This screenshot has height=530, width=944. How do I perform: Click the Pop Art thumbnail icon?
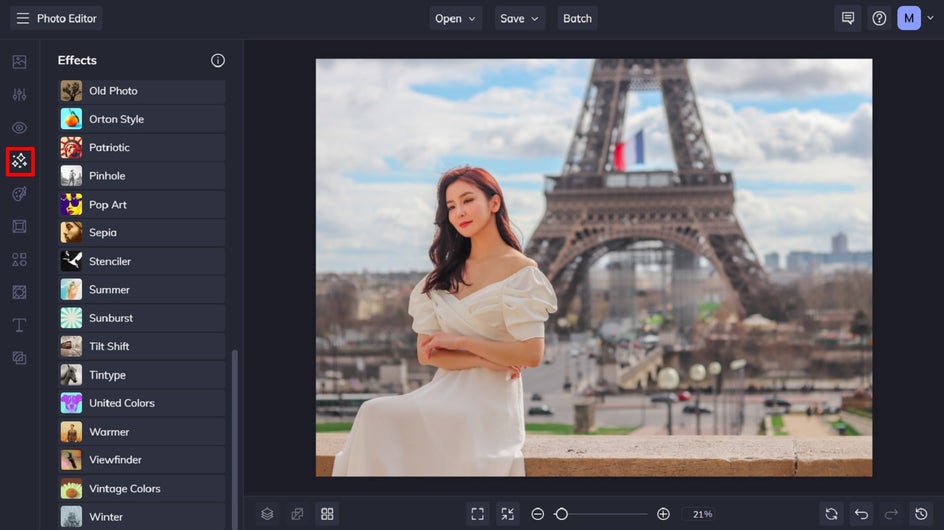tap(71, 205)
